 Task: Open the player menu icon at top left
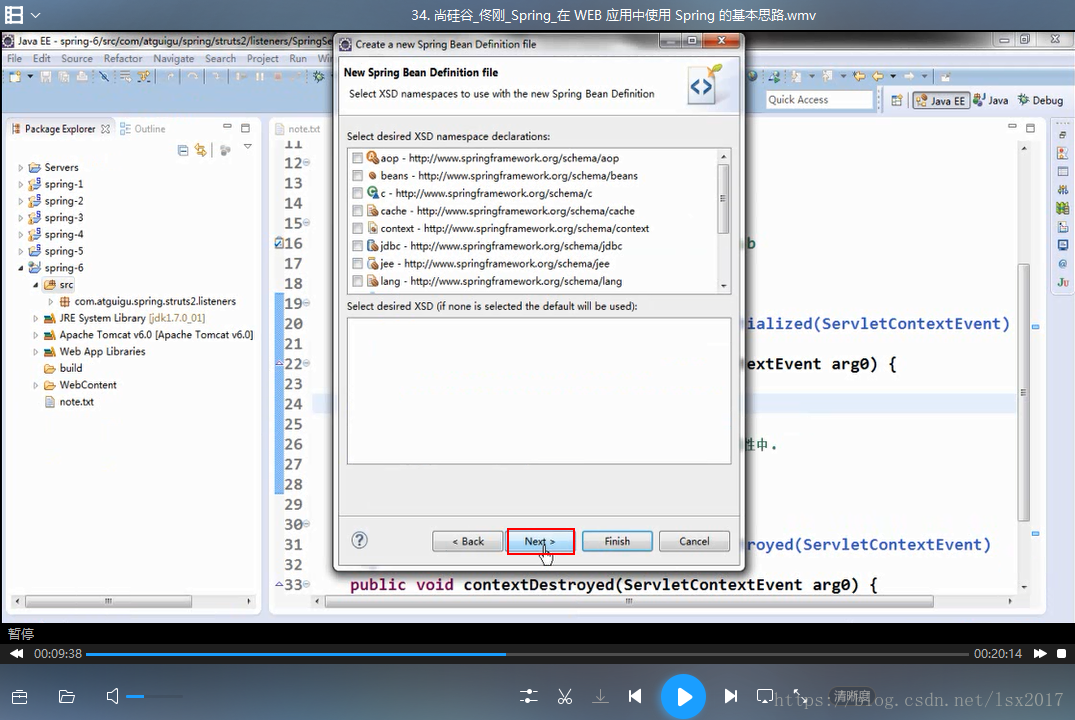click(14, 14)
